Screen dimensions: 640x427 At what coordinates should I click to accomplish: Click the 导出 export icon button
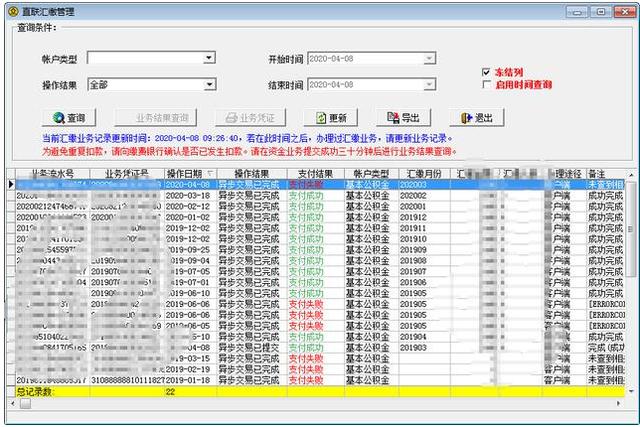(x=403, y=118)
